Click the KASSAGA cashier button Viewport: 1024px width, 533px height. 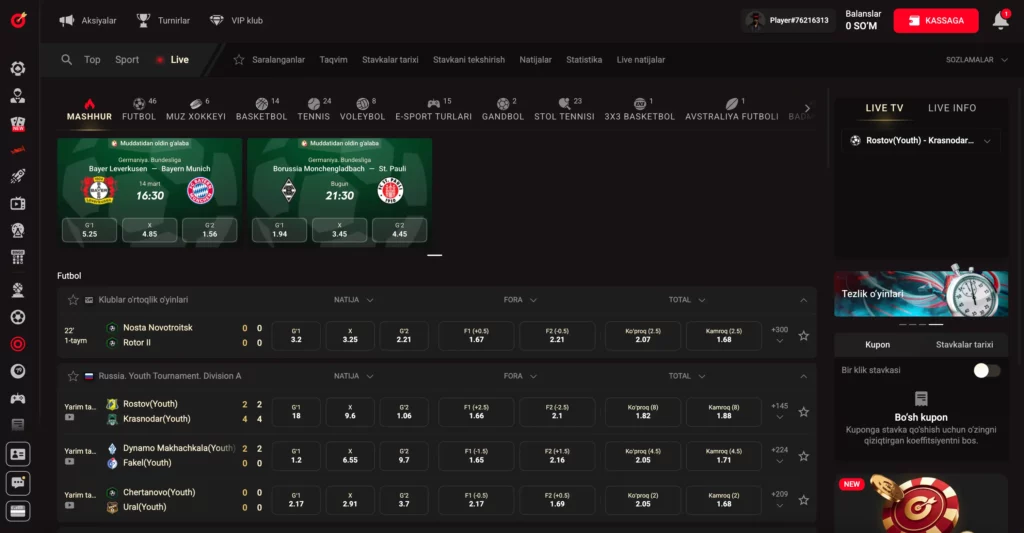point(936,20)
